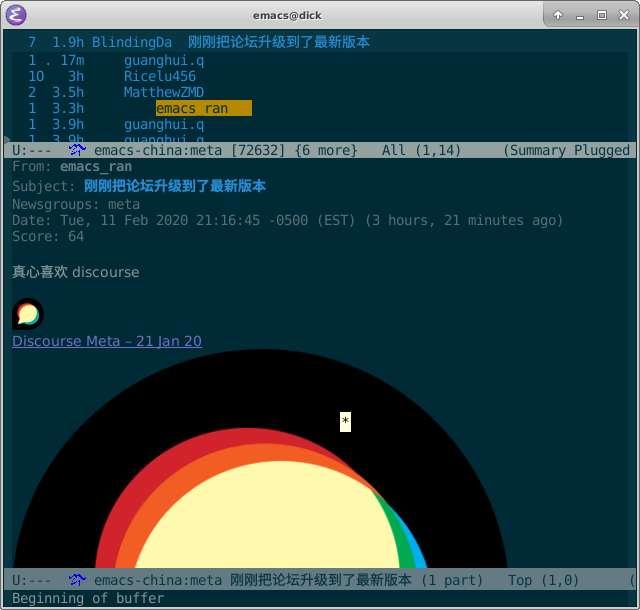Click the plug icon in article mode line
Screen dimensions: 640x610
(x=77, y=580)
